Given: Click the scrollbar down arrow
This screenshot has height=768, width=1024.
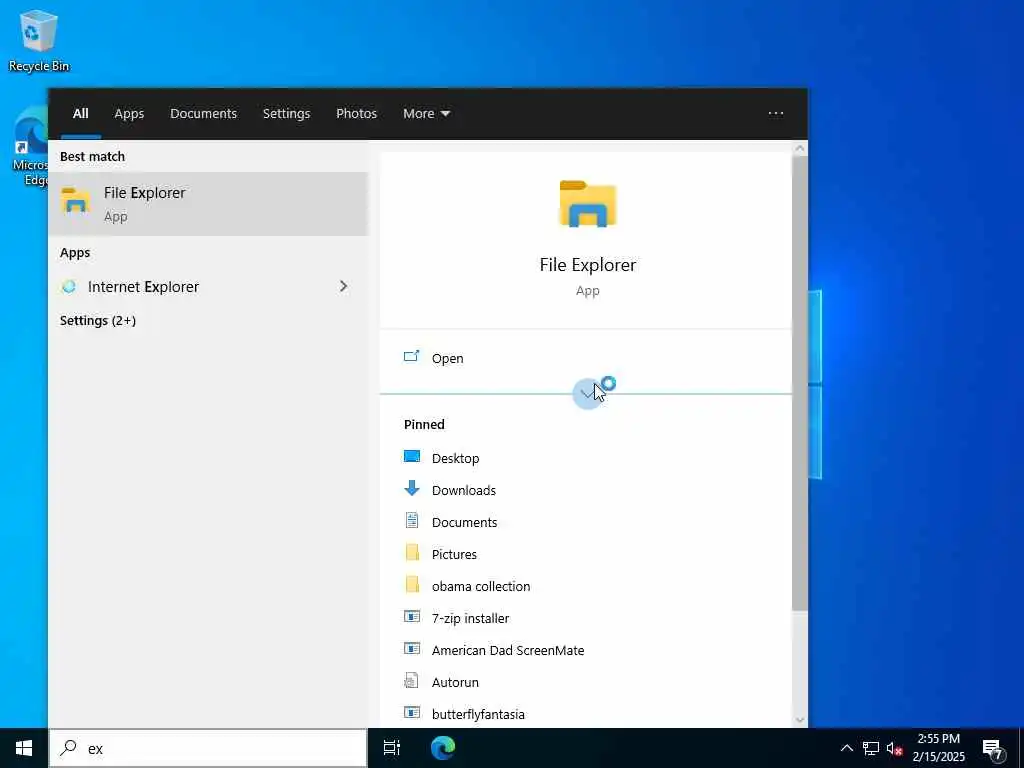Looking at the screenshot, I should [x=799, y=720].
